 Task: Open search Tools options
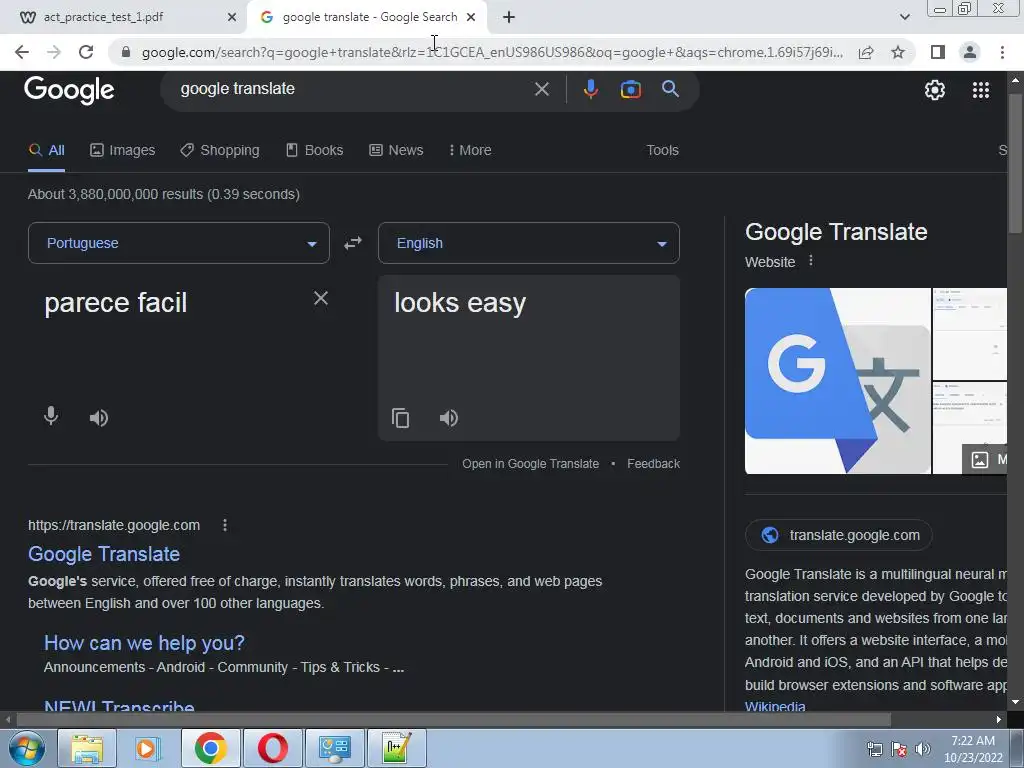tap(662, 150)
